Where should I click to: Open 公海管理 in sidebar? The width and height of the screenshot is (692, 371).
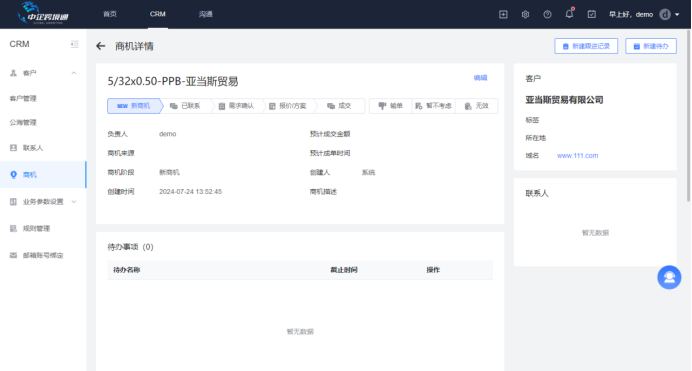tap(23, 123)
